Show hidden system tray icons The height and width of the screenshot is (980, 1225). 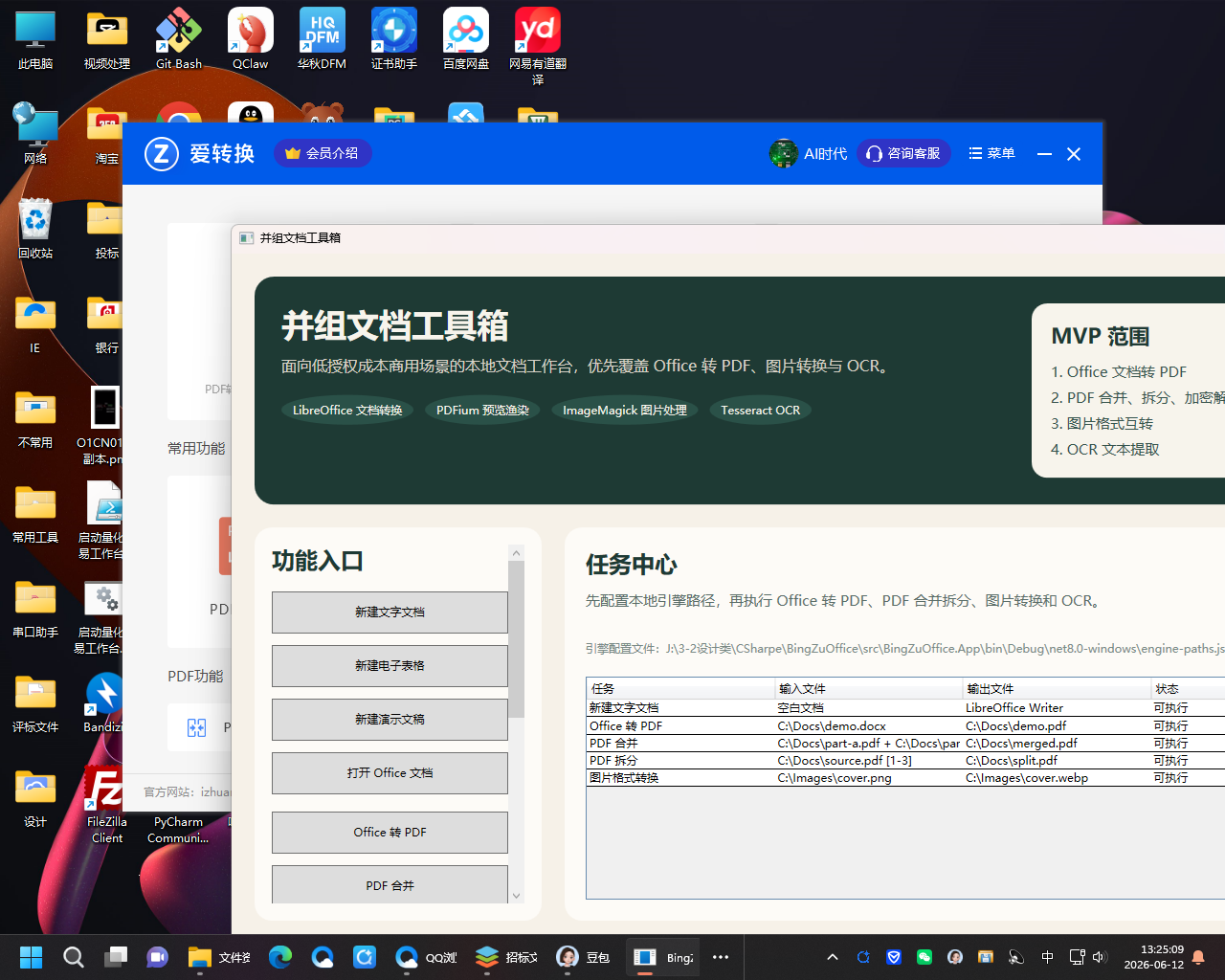click(x=833, y=957)
